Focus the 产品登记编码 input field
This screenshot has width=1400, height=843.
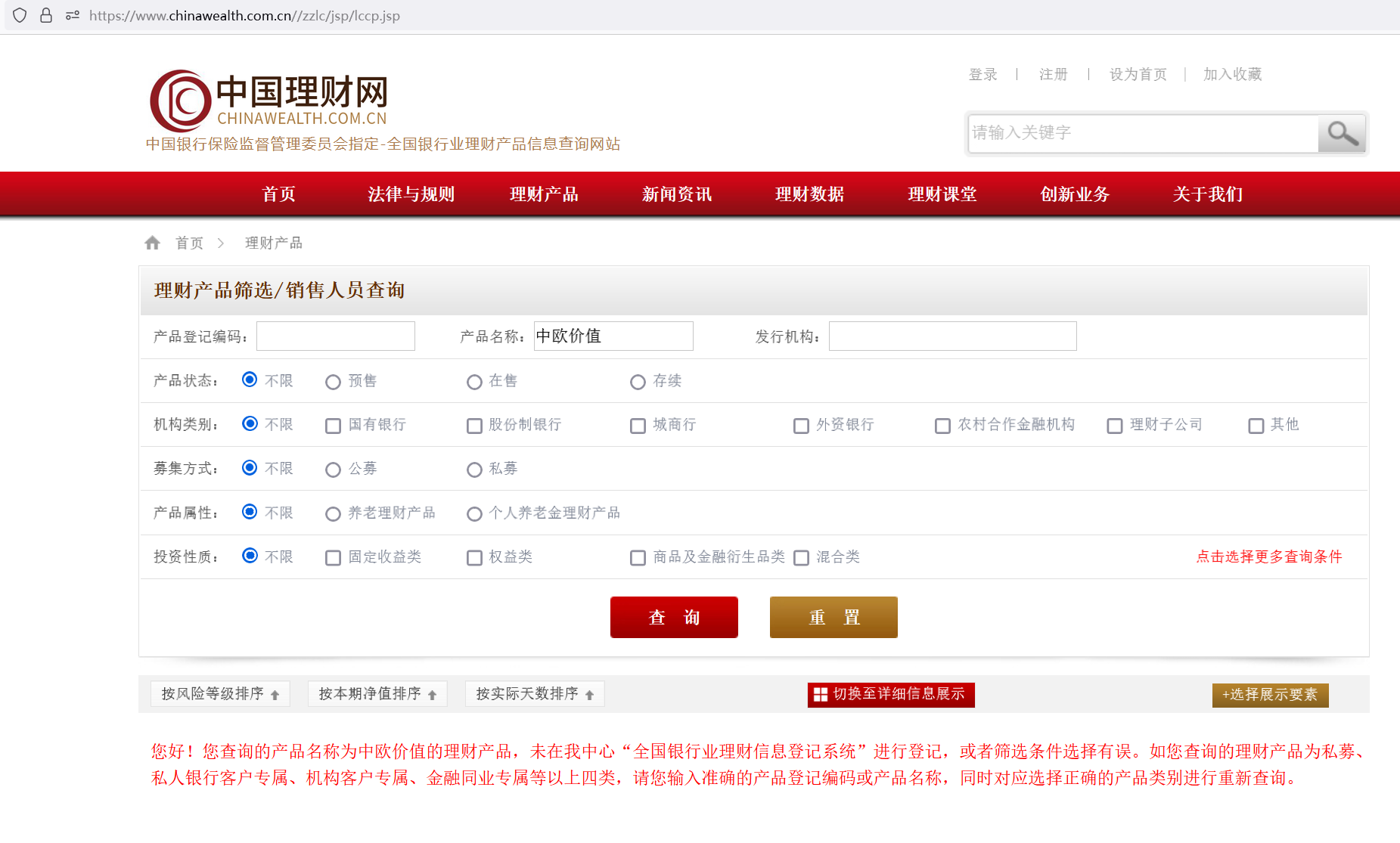pyautogui.click(x=336, y=336)
